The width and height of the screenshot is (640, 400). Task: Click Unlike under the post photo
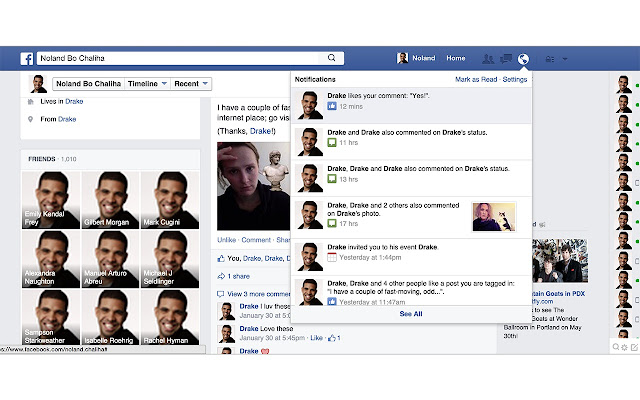click(x=227, y=240)
